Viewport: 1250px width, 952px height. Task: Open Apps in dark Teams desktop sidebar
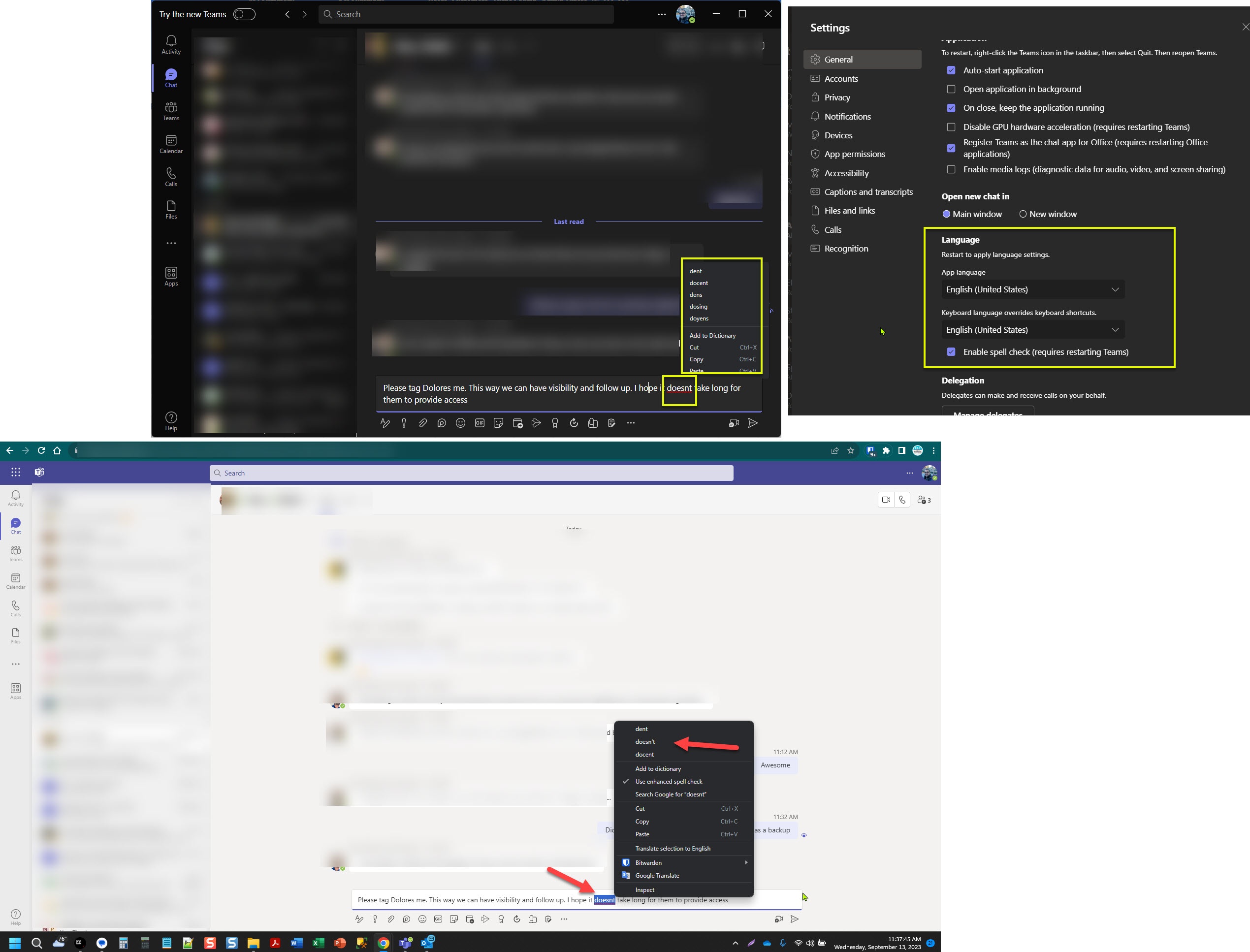click(x=171, y=277)
